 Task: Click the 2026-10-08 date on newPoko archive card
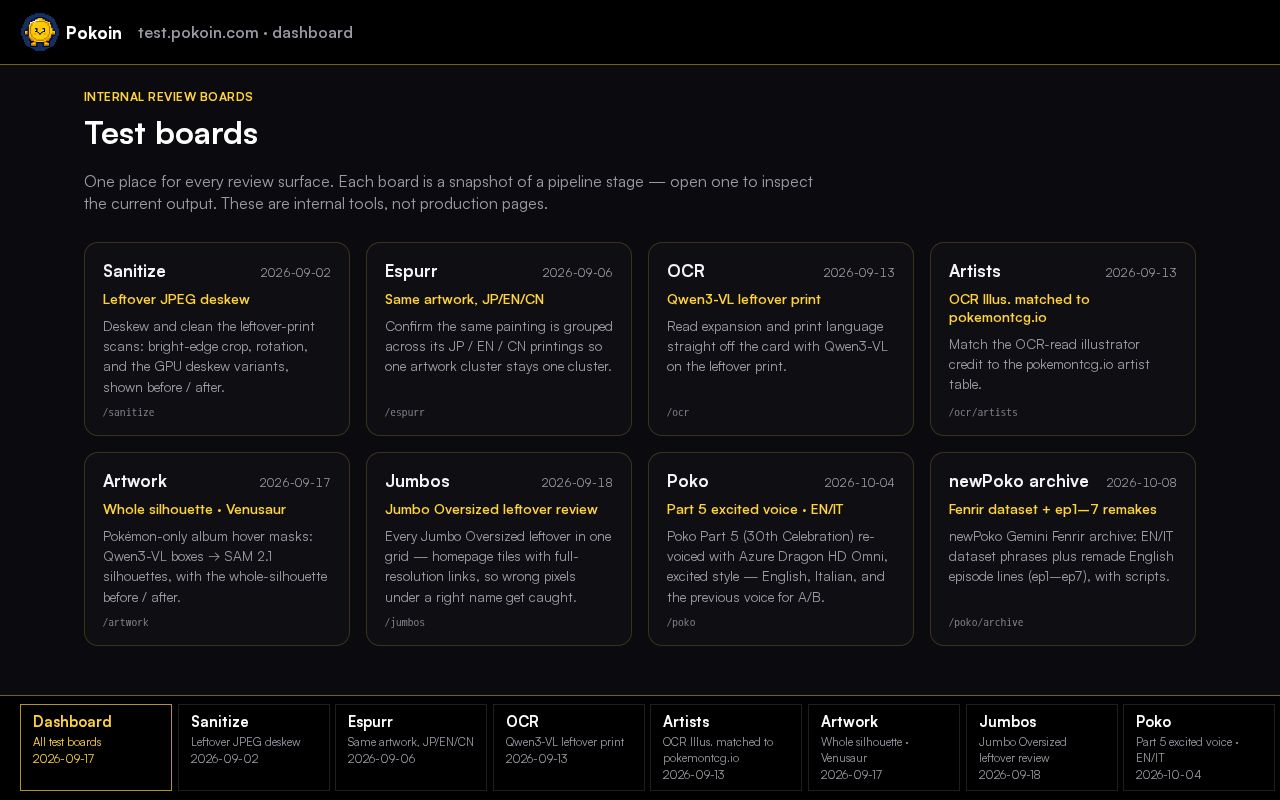[x=1141, y=482]
